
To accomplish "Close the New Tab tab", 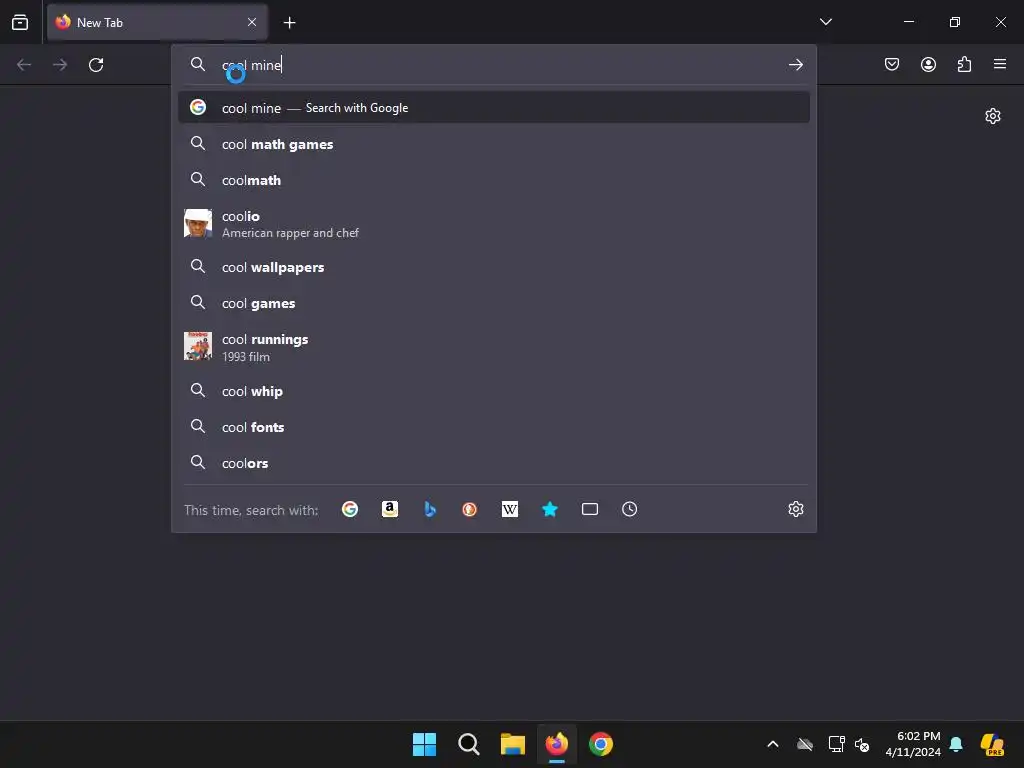I will (252, 22).
